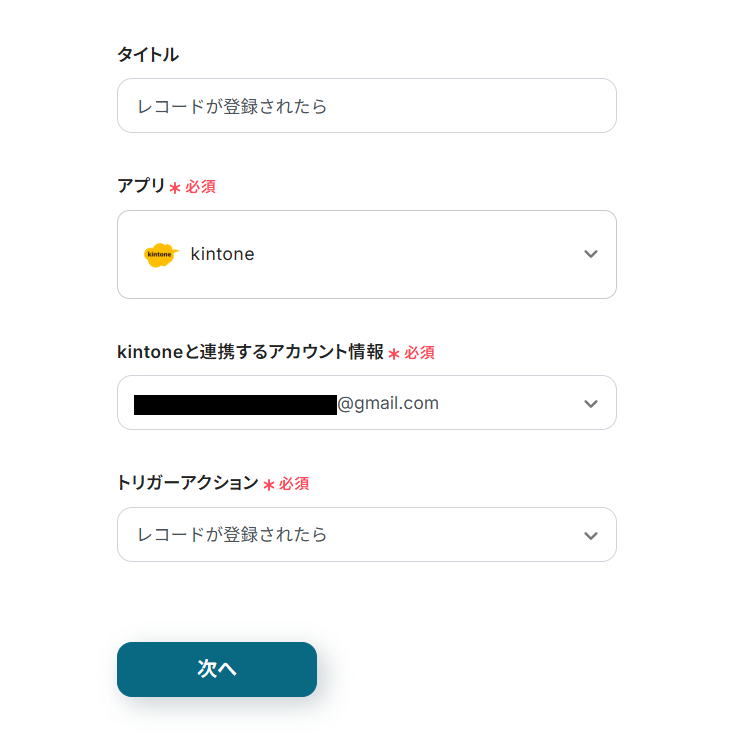
Task: Click the 'kintoneと連携するアカウント情報' label
Action: point(250,352)
